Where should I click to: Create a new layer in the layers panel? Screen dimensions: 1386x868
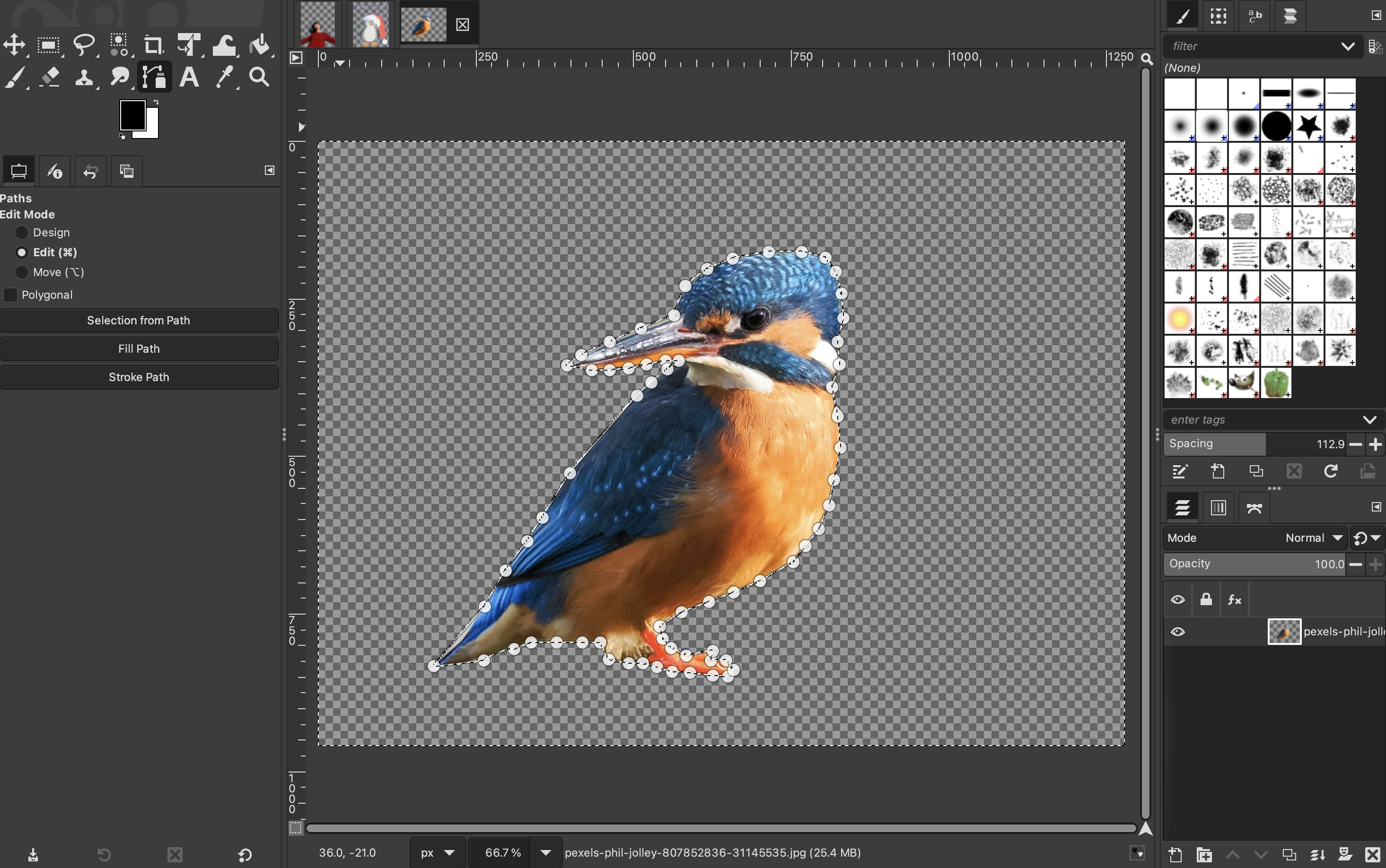tap(1175, 855)
